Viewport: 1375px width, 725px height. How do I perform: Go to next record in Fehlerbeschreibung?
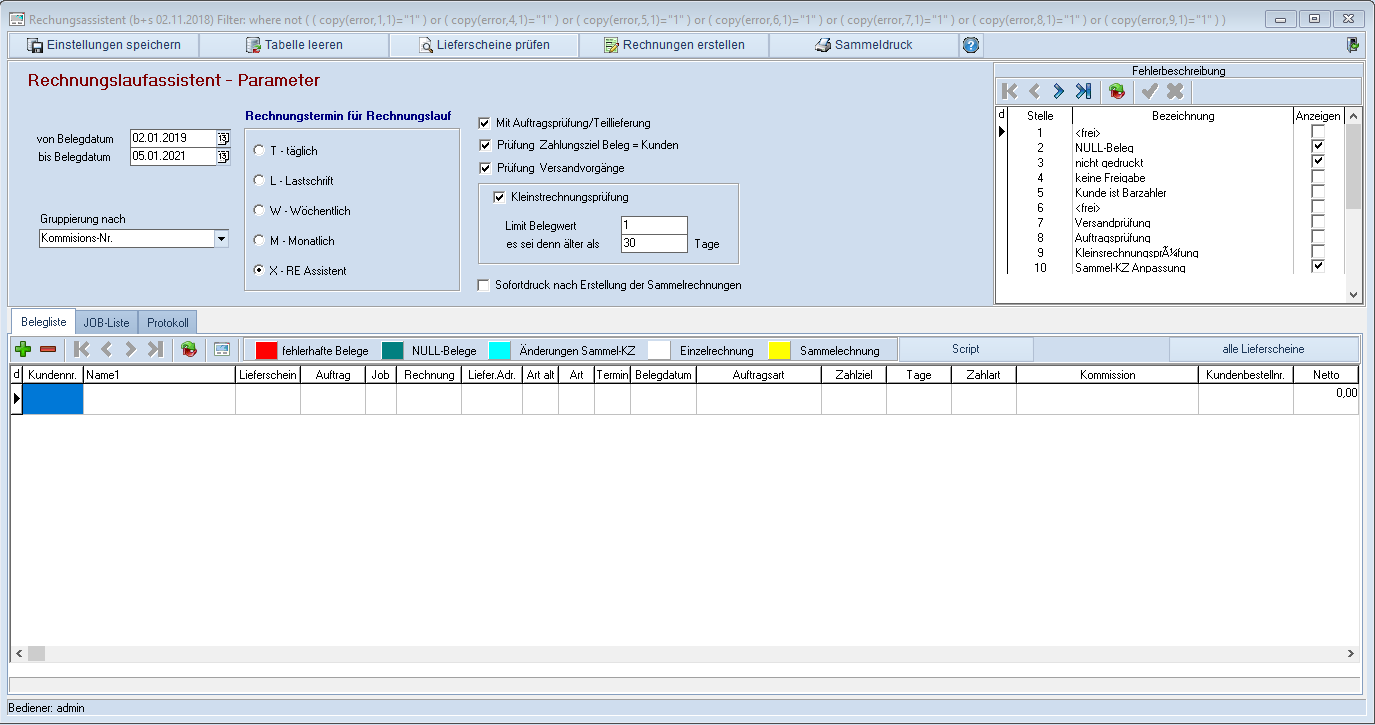(1058, 92)
